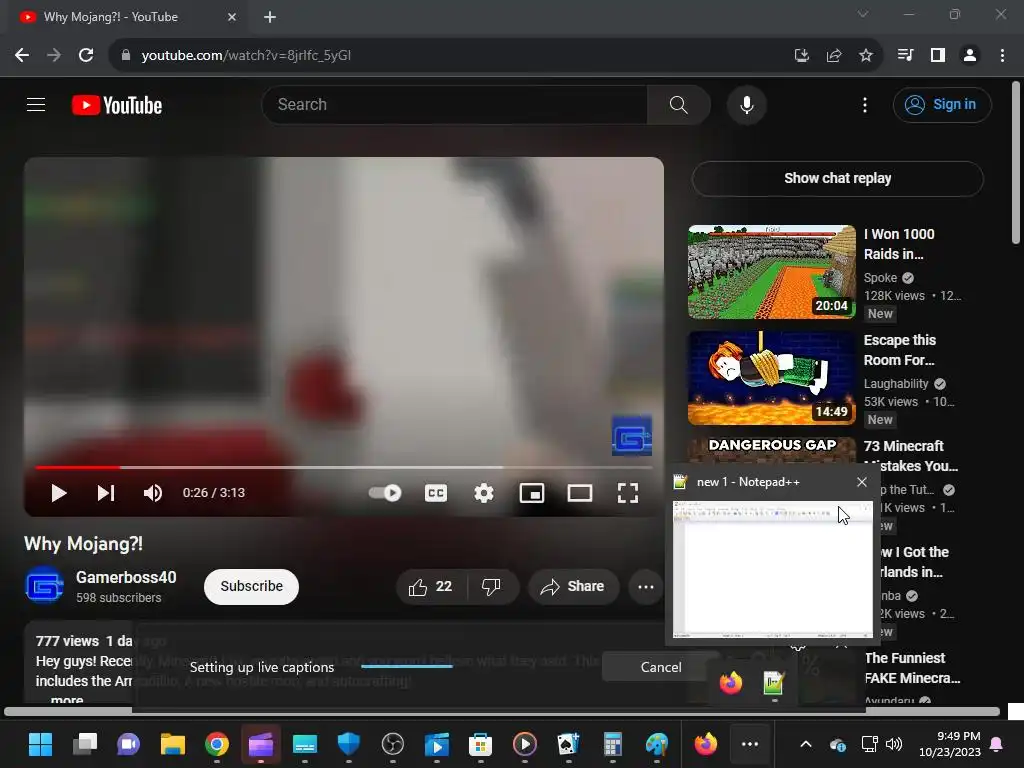Click the page vertical scrollbar
1024x768 pixels.
[1016, 163]
